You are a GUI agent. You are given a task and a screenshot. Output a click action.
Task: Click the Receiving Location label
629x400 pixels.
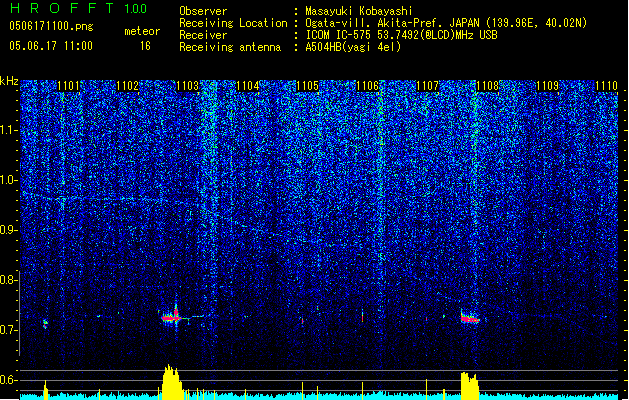tap(233, 23)
